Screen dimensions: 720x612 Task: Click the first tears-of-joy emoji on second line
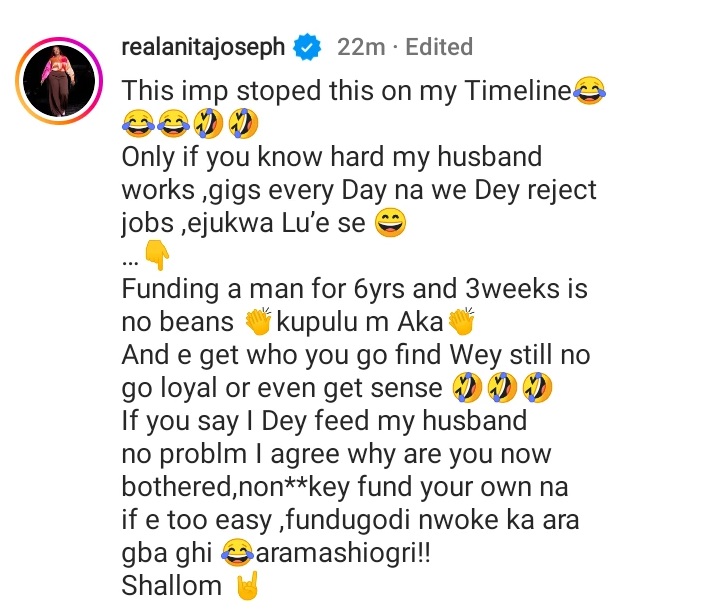[x=138, y=124]
